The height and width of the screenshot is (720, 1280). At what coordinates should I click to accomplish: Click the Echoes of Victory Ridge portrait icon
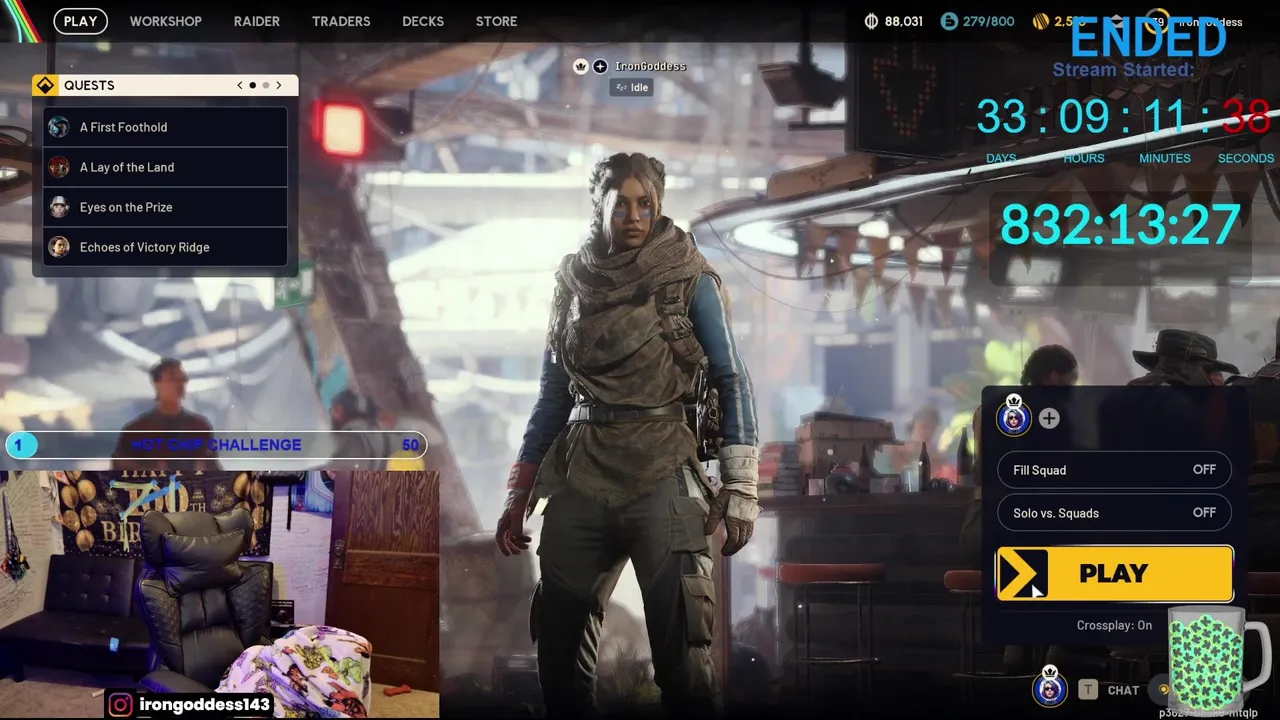(59, 247)
